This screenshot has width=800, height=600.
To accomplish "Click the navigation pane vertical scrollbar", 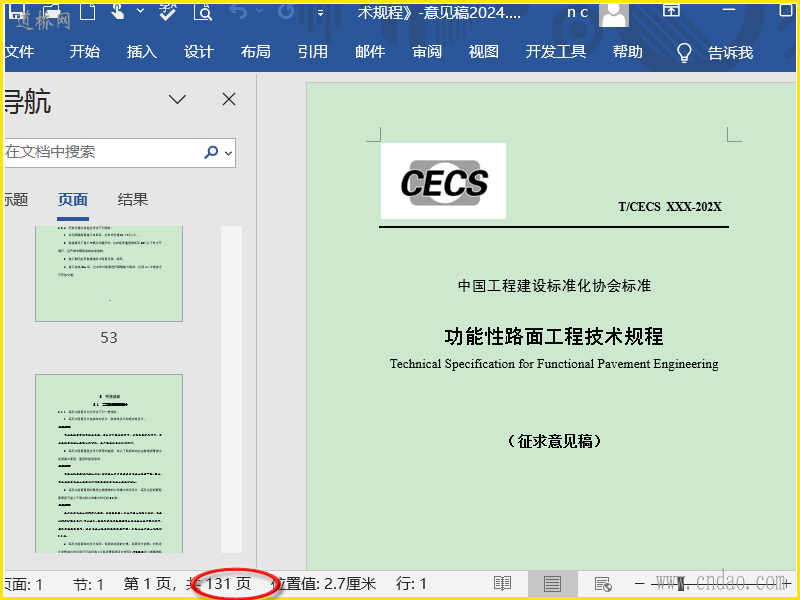I will click(231, 389).
